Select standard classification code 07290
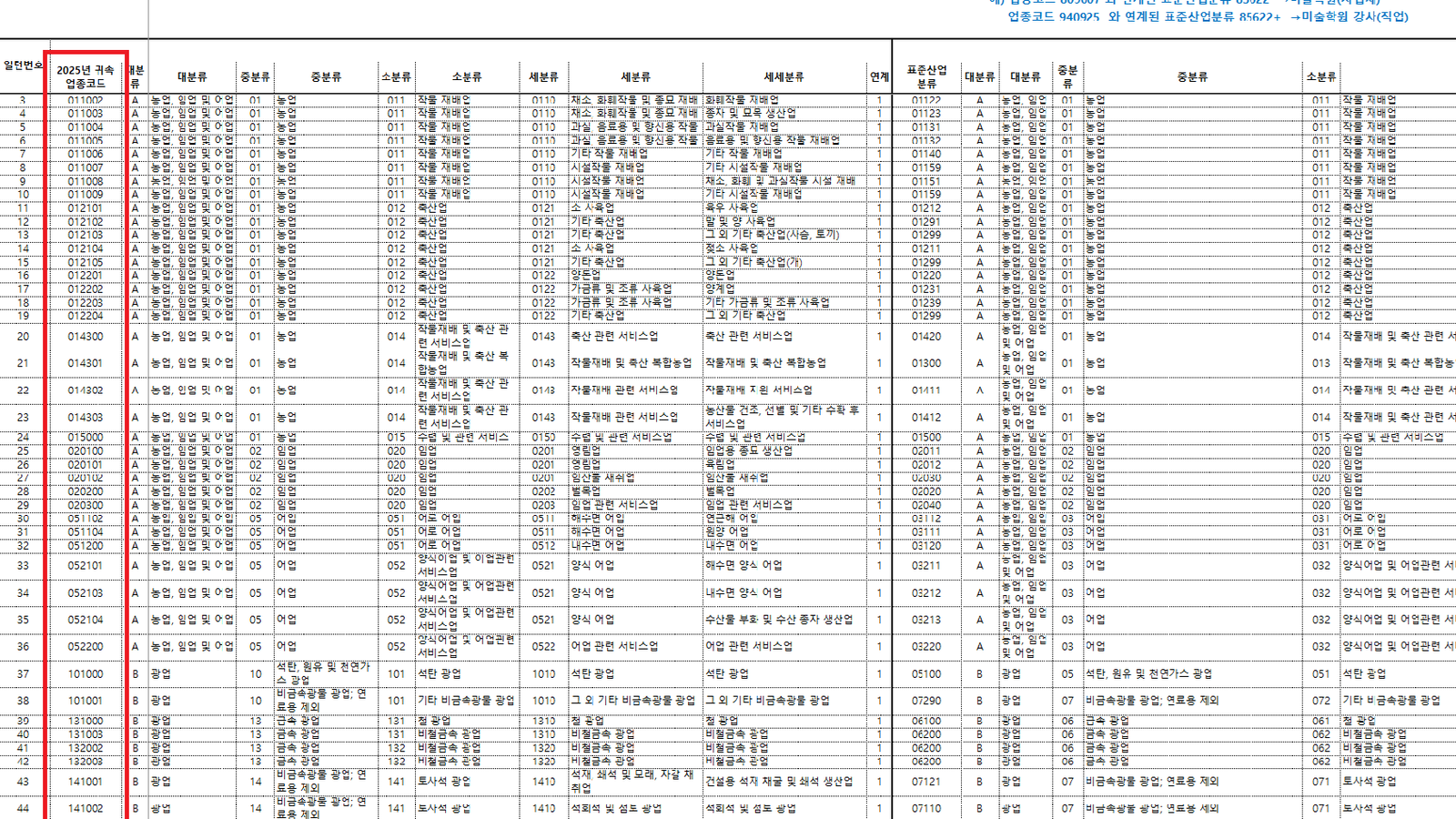The width and height of the screenshot is (1456, 819). point(926,701)
